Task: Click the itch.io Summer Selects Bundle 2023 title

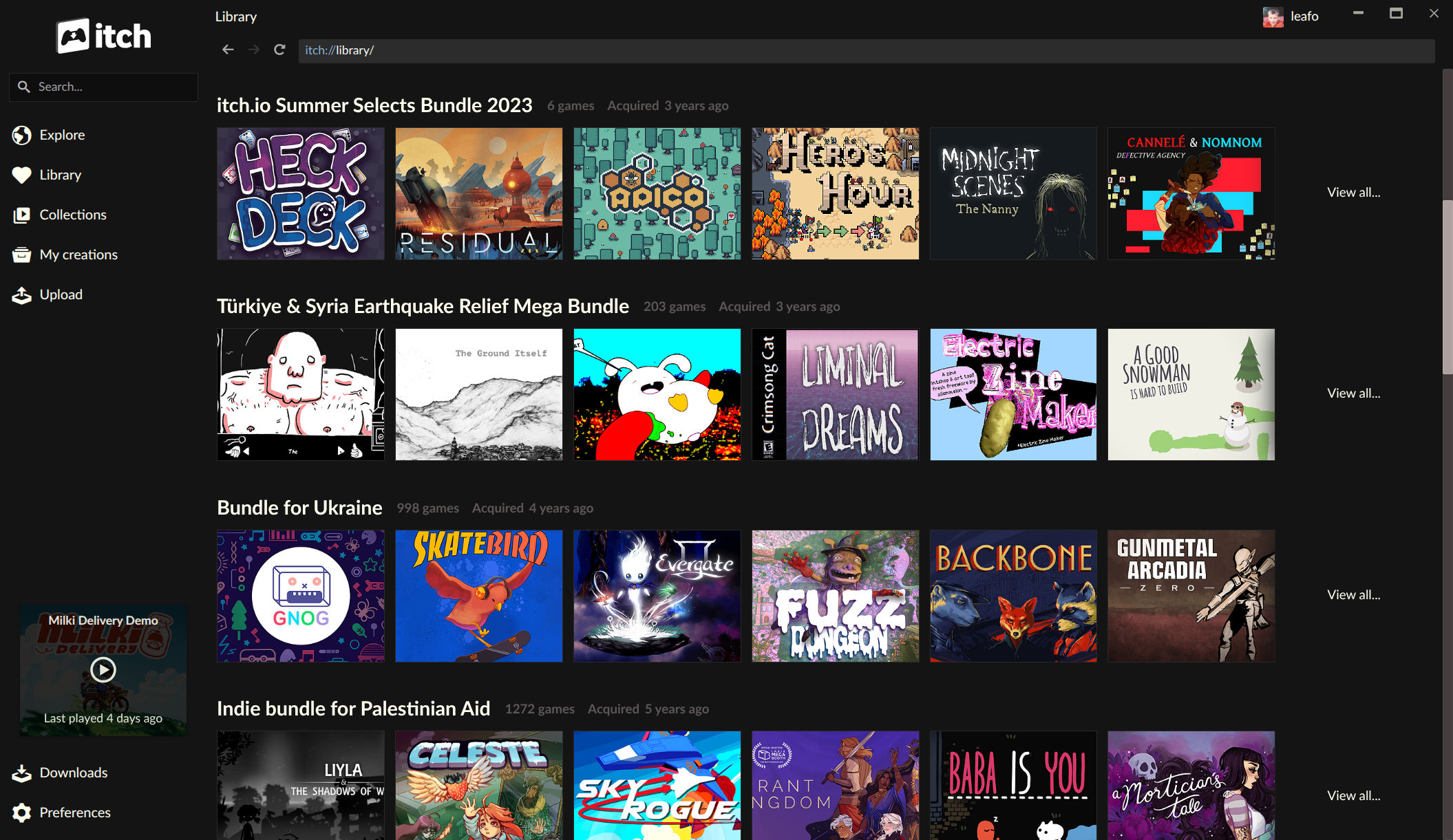Action: coord(374,105)
